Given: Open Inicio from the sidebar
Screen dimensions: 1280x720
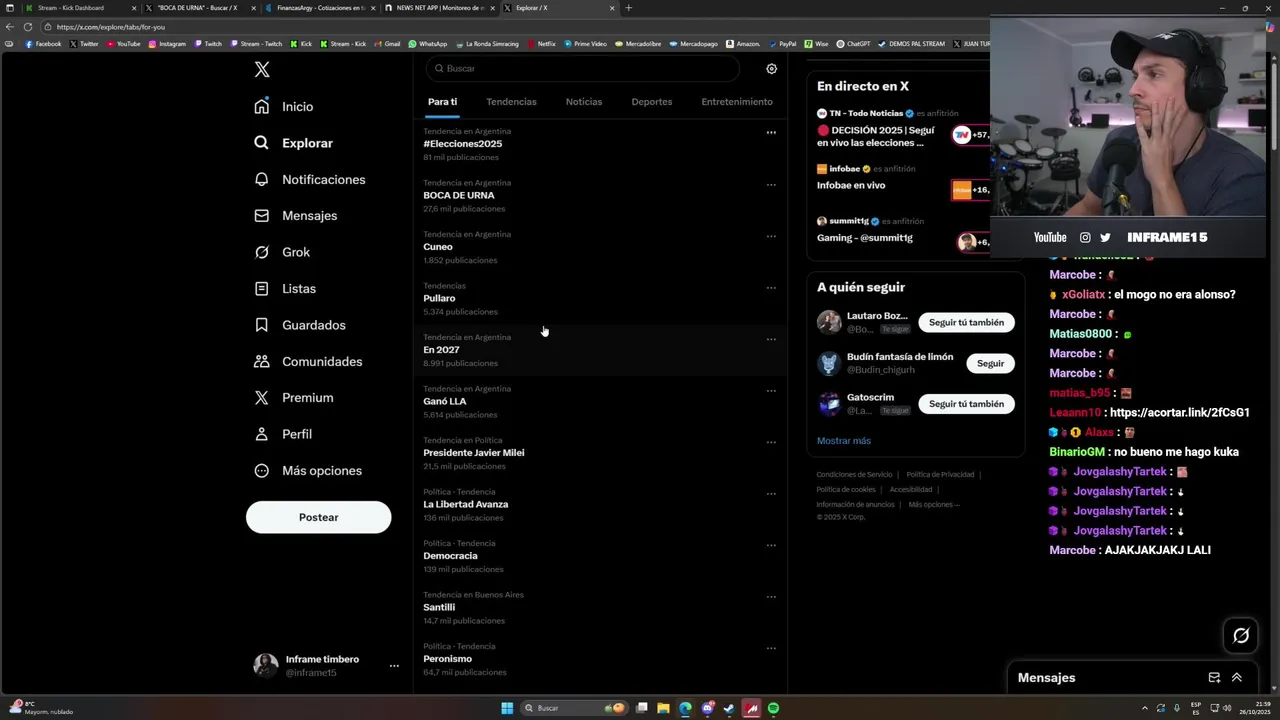Looking at the screenshot, I should (x=284, y=106).
